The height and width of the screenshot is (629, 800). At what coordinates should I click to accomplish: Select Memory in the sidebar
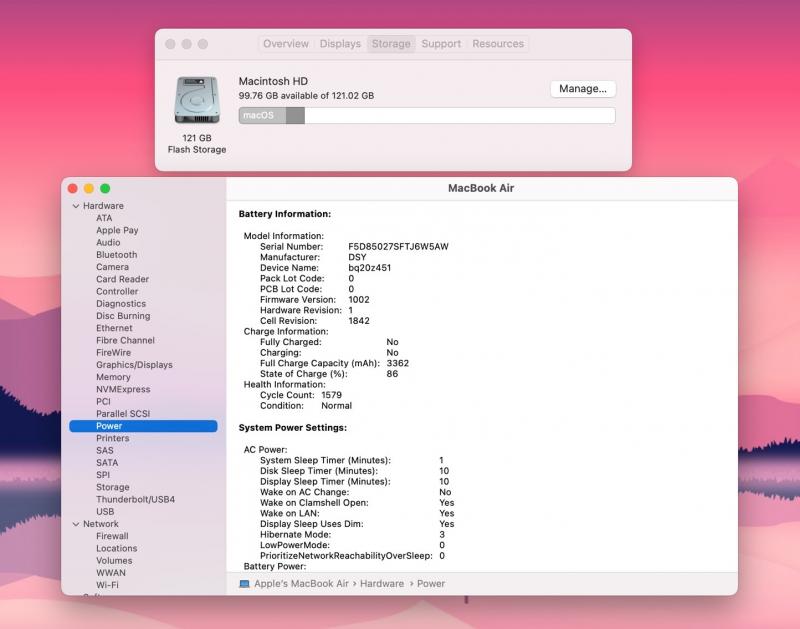pos(113,377)
